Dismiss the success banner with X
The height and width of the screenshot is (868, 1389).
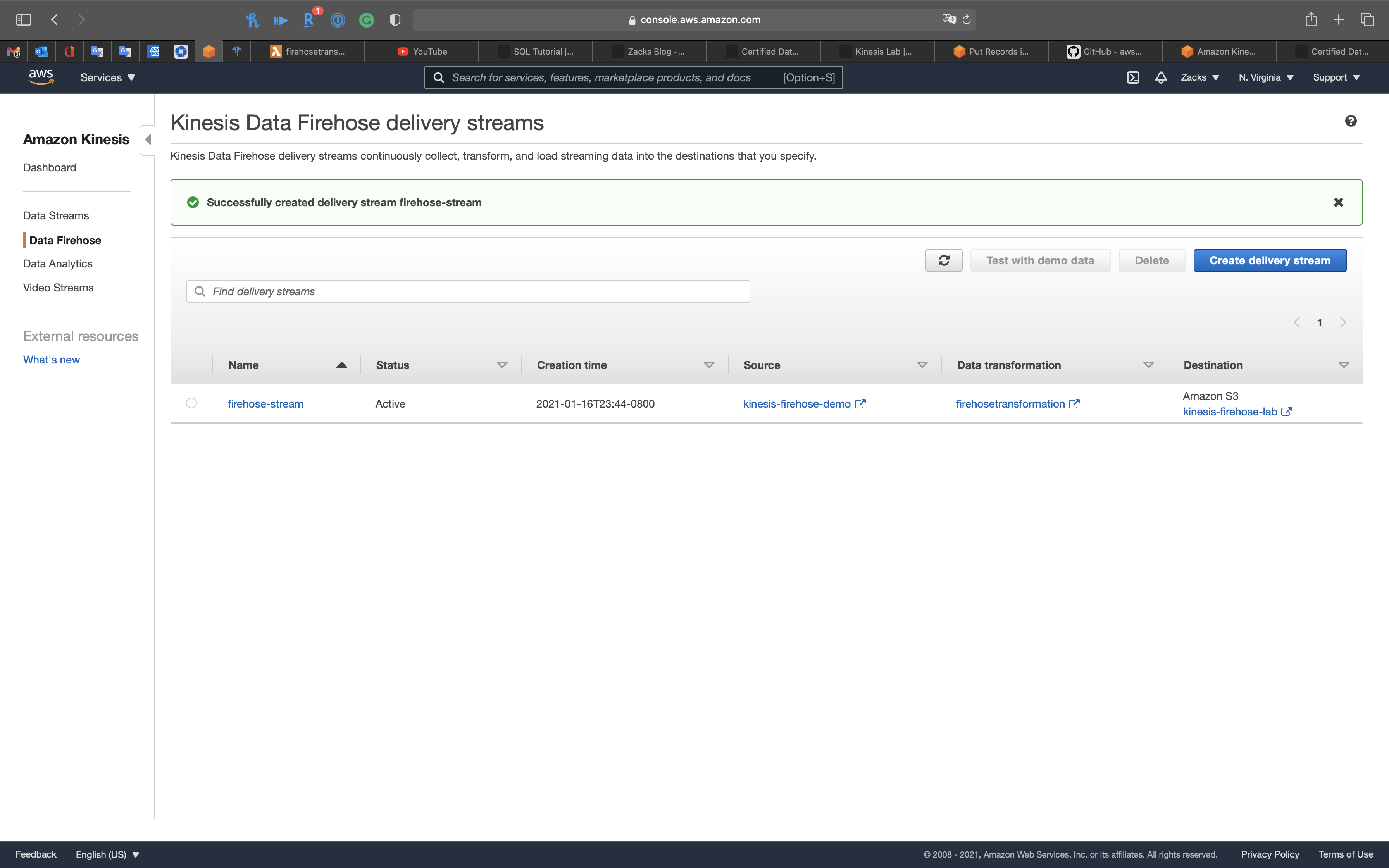tap(1338, 202)
